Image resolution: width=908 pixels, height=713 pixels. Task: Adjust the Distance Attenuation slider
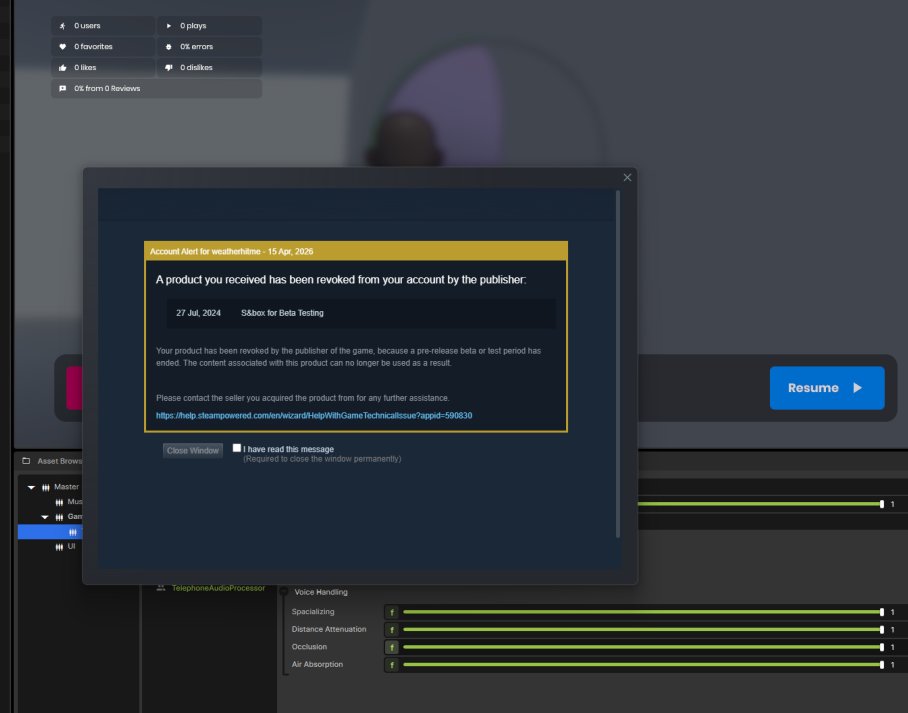[x=643, y=629]
